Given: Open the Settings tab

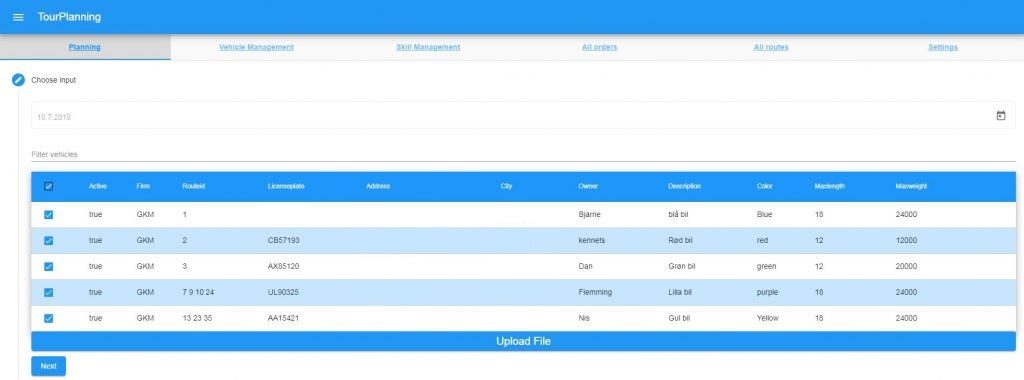Looking at the screenshot, I should (x=942, y=47).
